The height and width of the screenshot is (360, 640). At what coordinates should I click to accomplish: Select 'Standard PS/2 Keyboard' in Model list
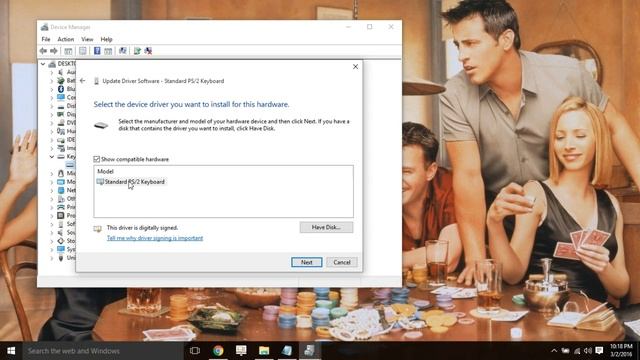131,182
